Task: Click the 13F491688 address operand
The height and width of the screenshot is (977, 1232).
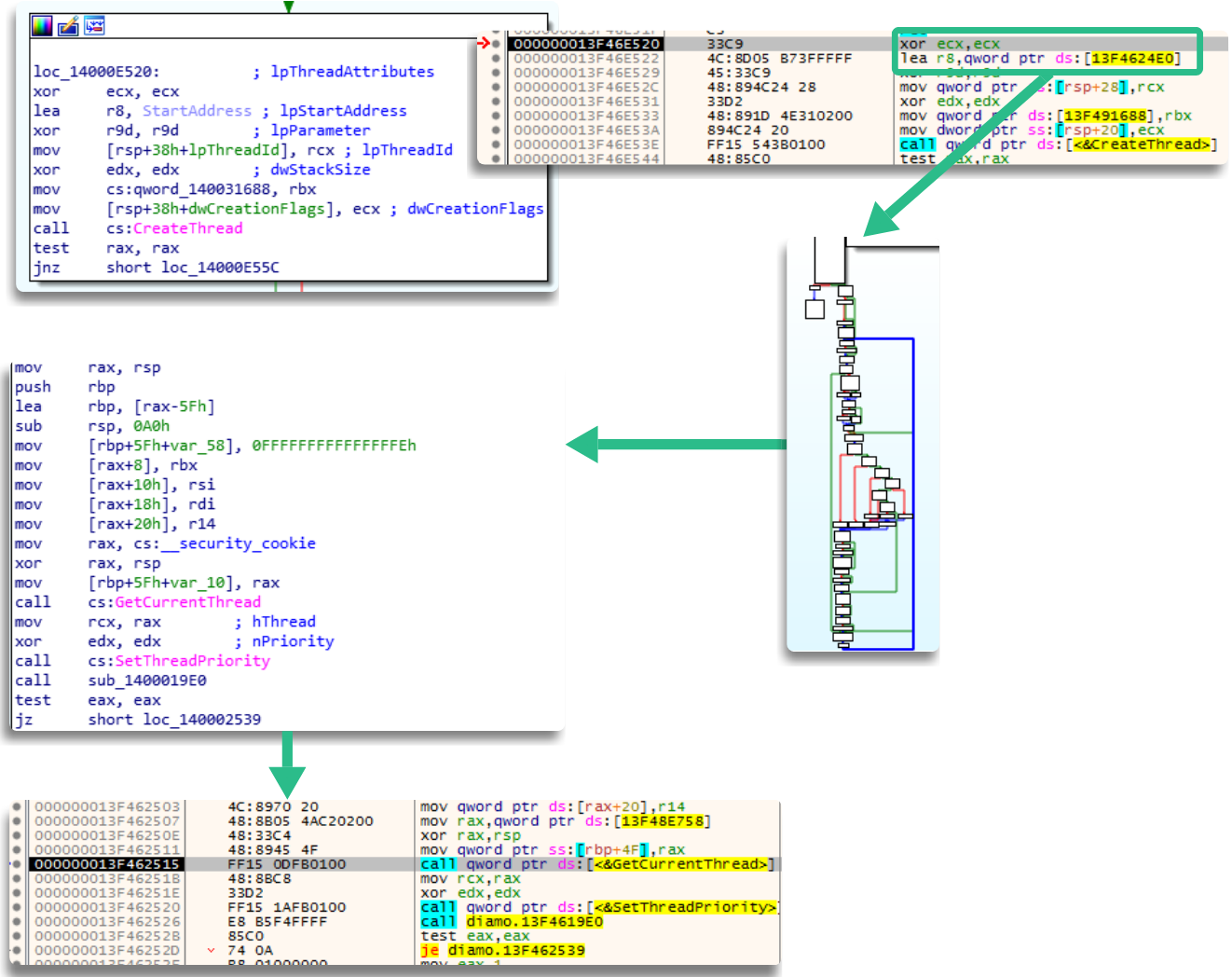Action: (x=1104, y=116)
